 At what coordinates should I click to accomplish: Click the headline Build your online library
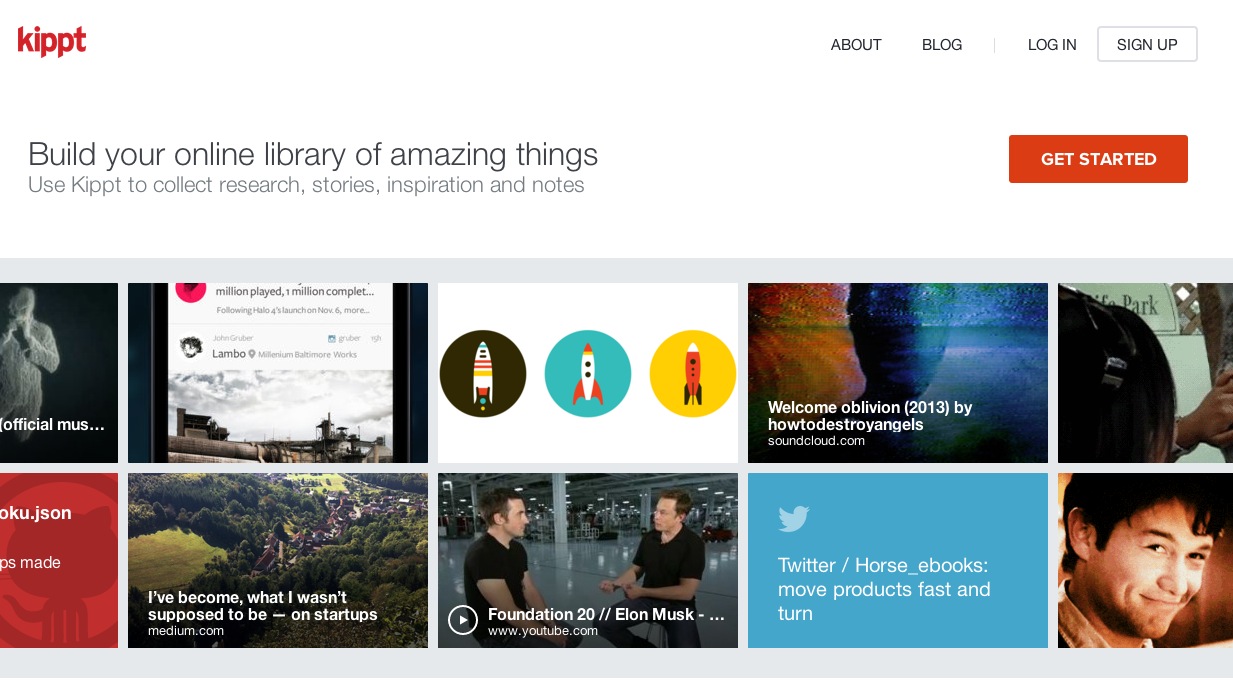(313, 154)
